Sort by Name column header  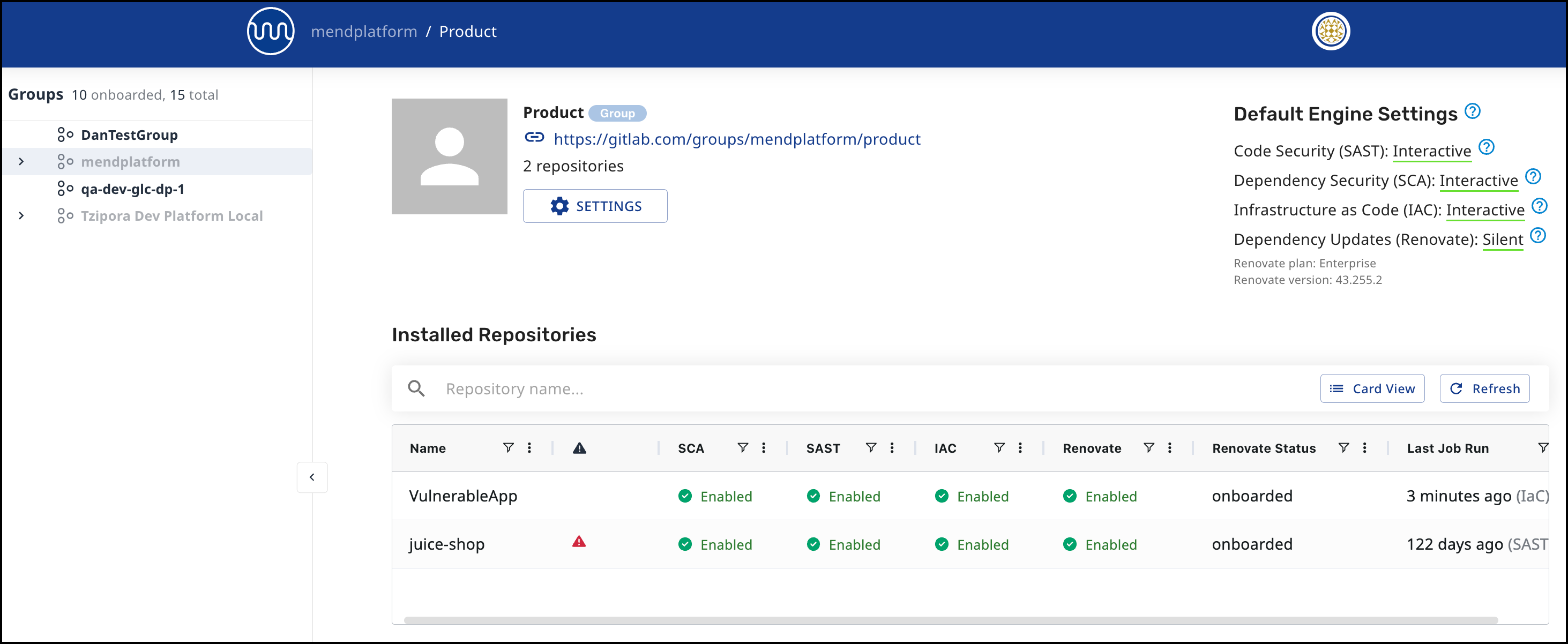(x=427, y=448)
